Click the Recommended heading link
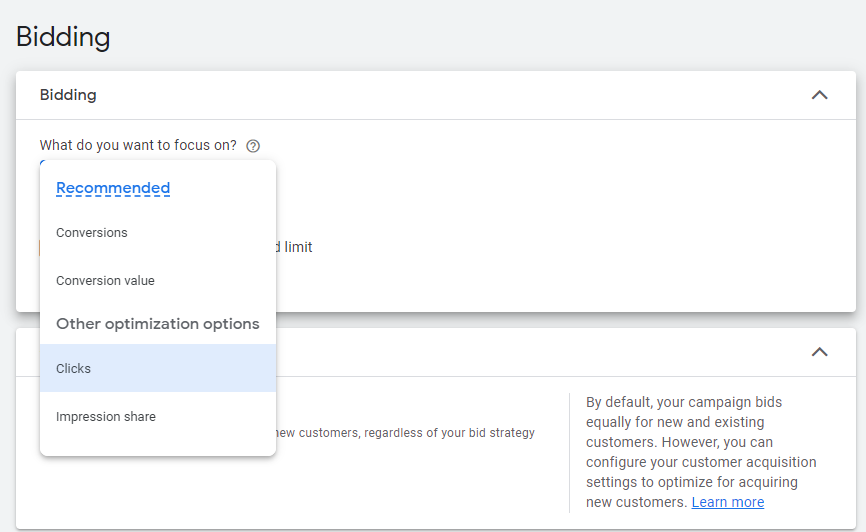 [113, 188]
